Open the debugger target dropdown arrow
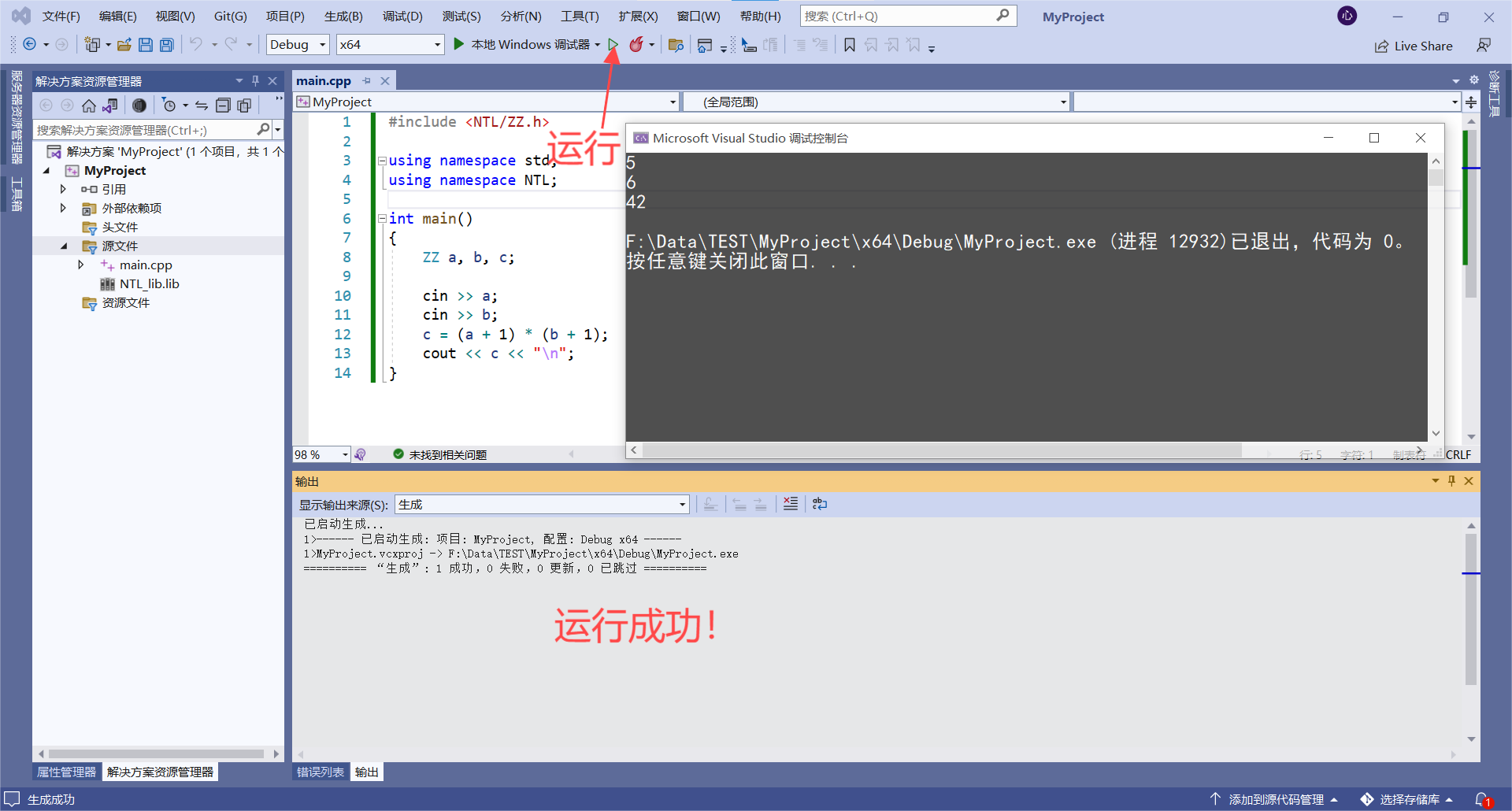The width and height of the screenshot is (1512, 811). coord(598,45)
